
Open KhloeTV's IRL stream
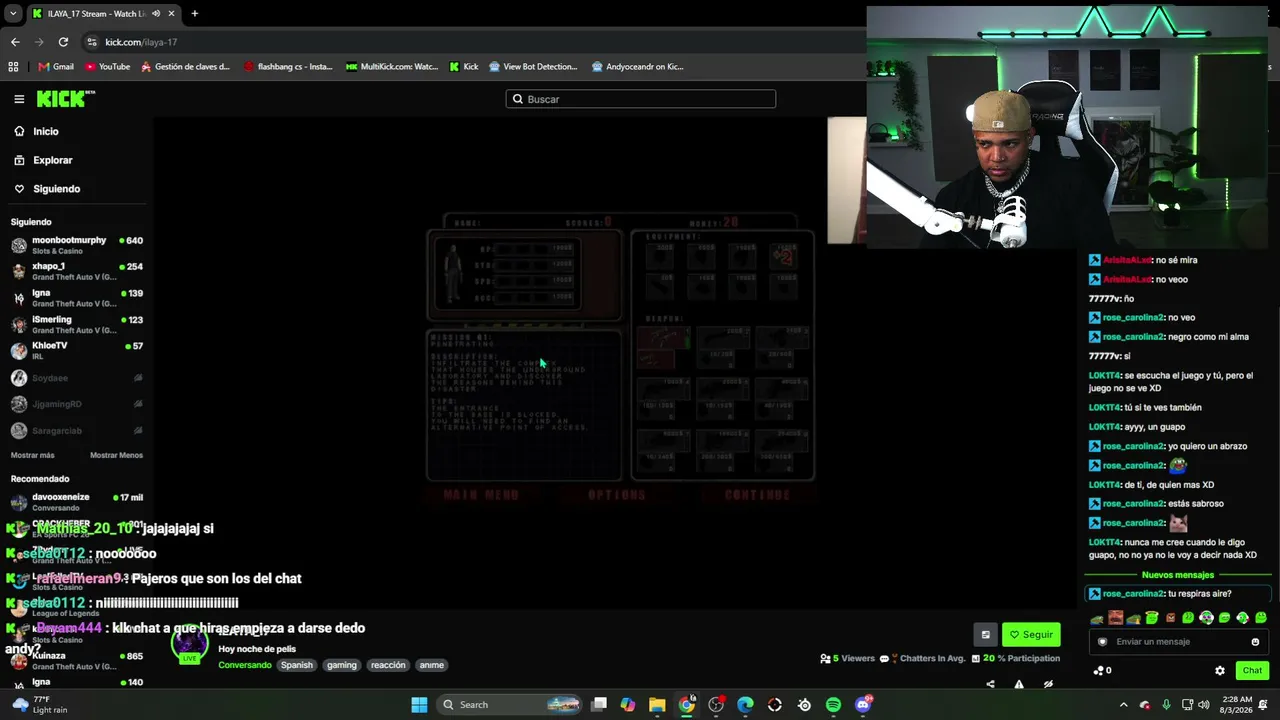(77, 350)
